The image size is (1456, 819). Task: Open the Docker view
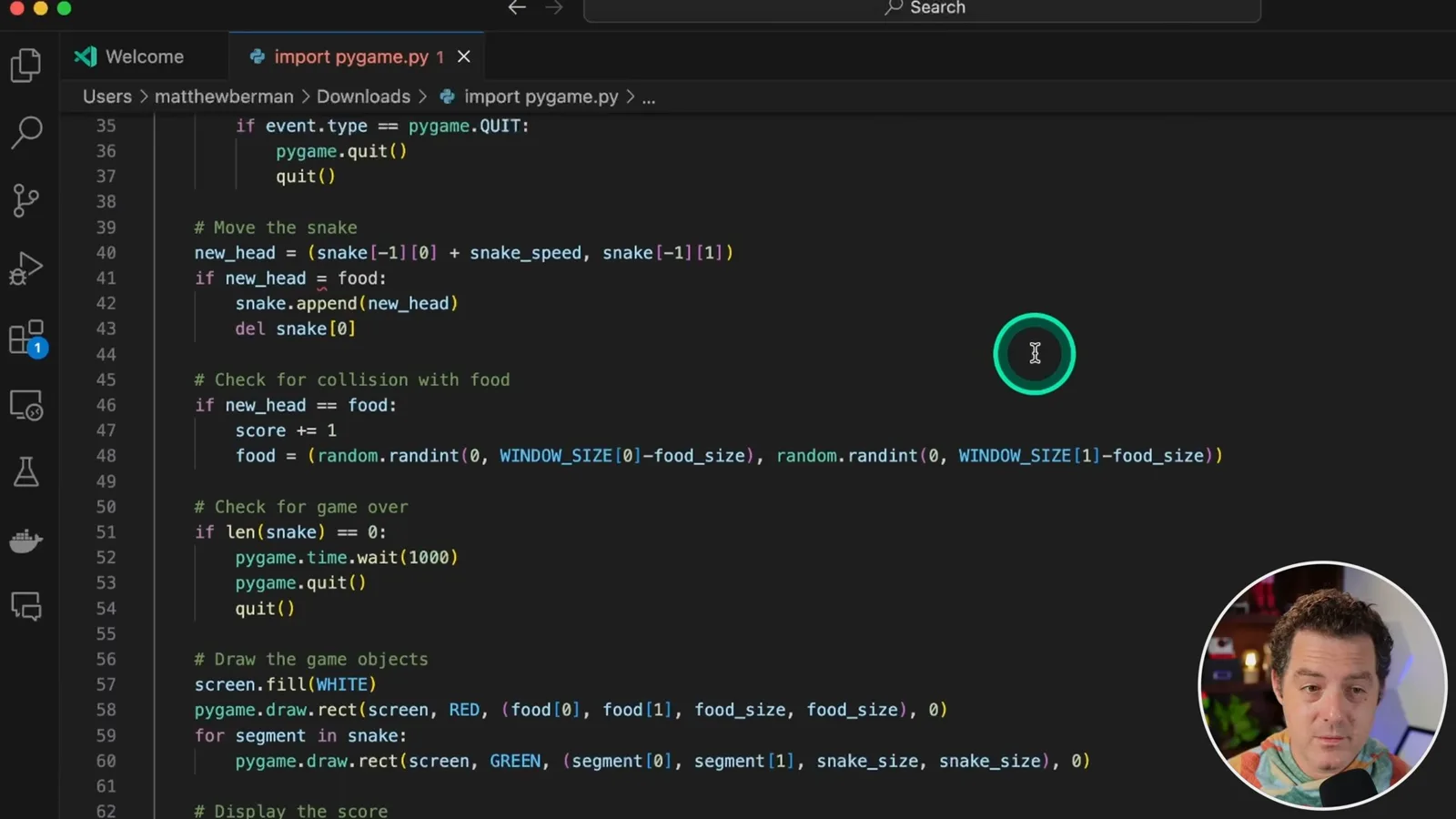[x=25, y=541]
